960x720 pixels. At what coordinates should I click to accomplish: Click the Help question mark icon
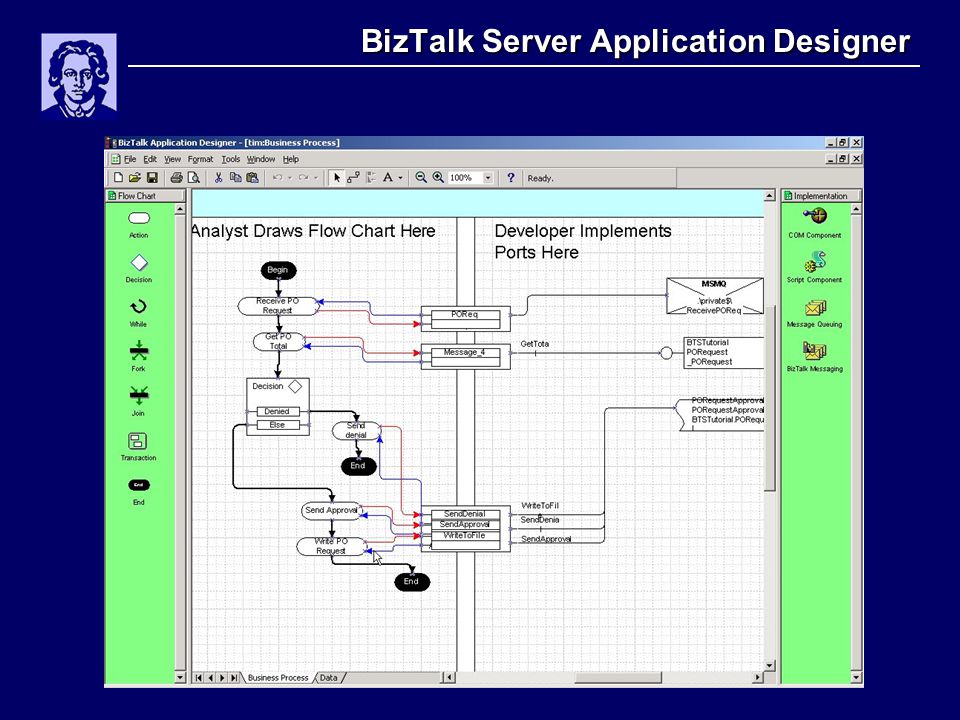(x=511, y=178)
